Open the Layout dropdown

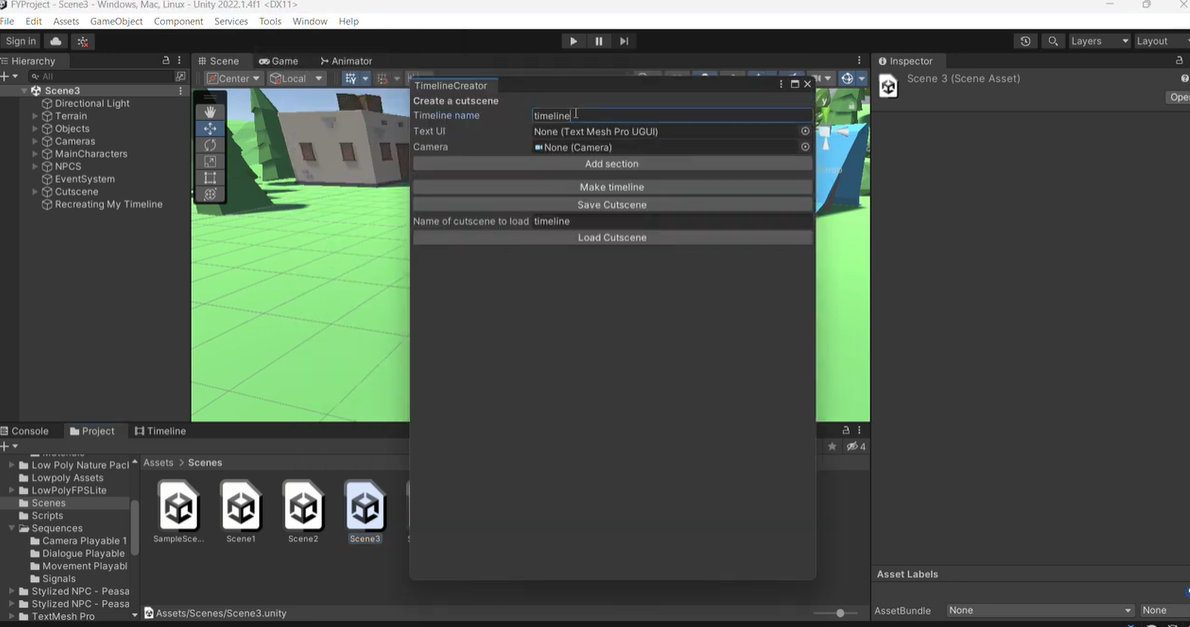pos(1161,41)
